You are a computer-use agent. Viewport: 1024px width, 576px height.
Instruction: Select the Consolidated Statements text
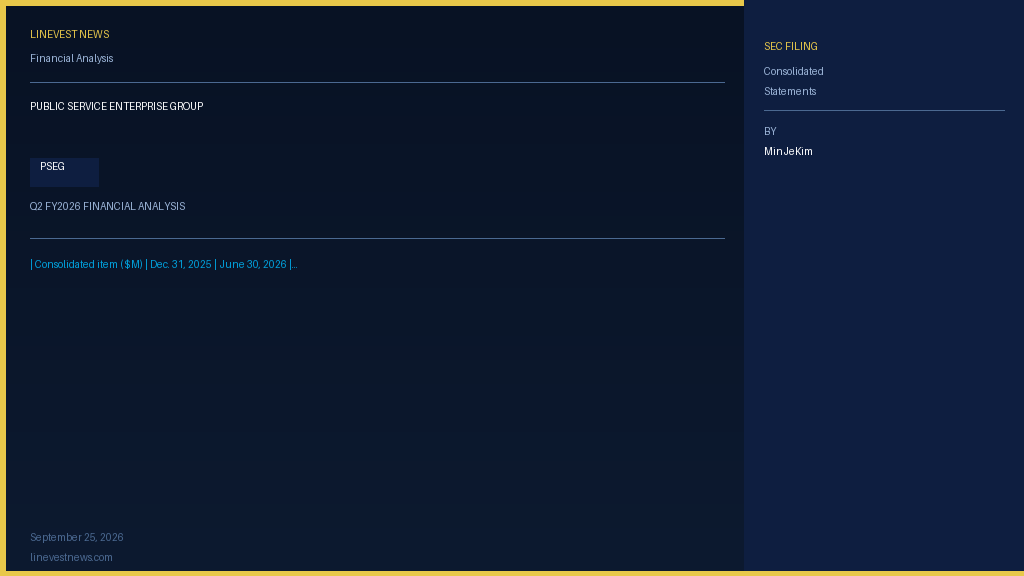pos(793,82)
